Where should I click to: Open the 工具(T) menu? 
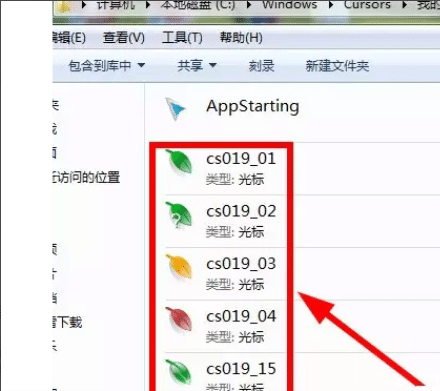click(x=182, y=37)
